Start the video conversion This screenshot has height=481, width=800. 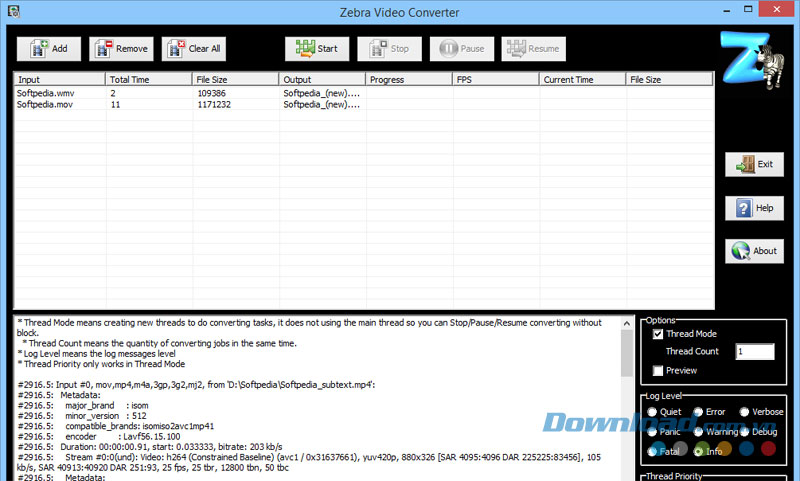tap(318, 48)
